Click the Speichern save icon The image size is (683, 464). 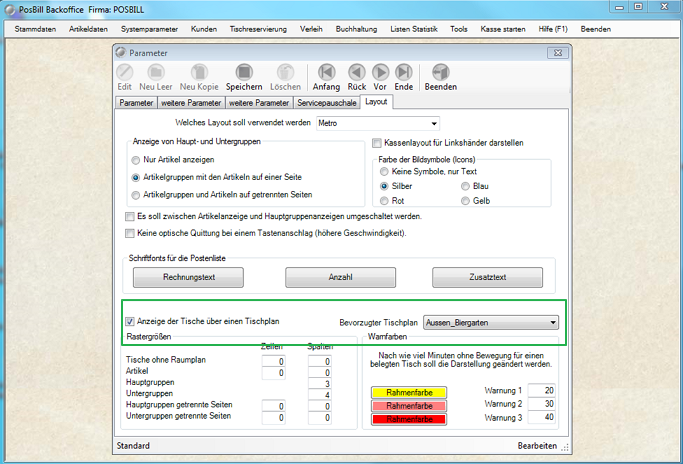(243, 72)
